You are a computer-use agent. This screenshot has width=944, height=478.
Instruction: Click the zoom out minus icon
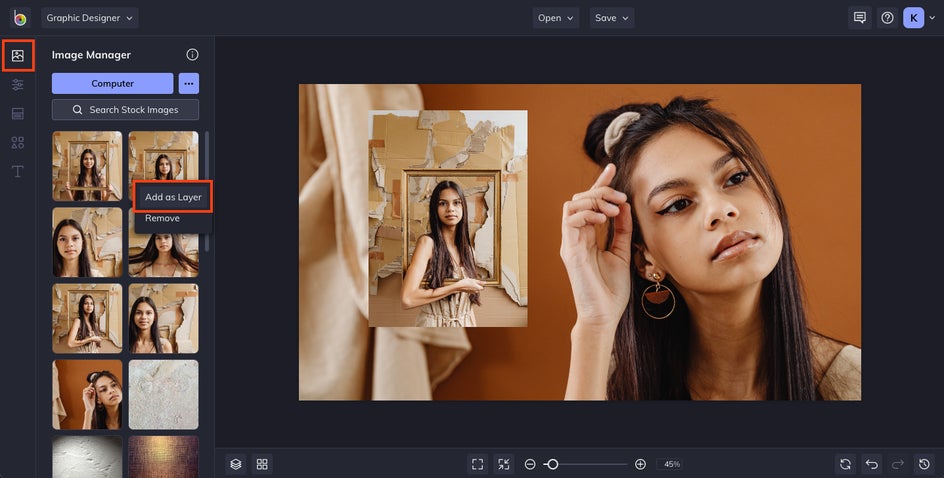point(530,464)
